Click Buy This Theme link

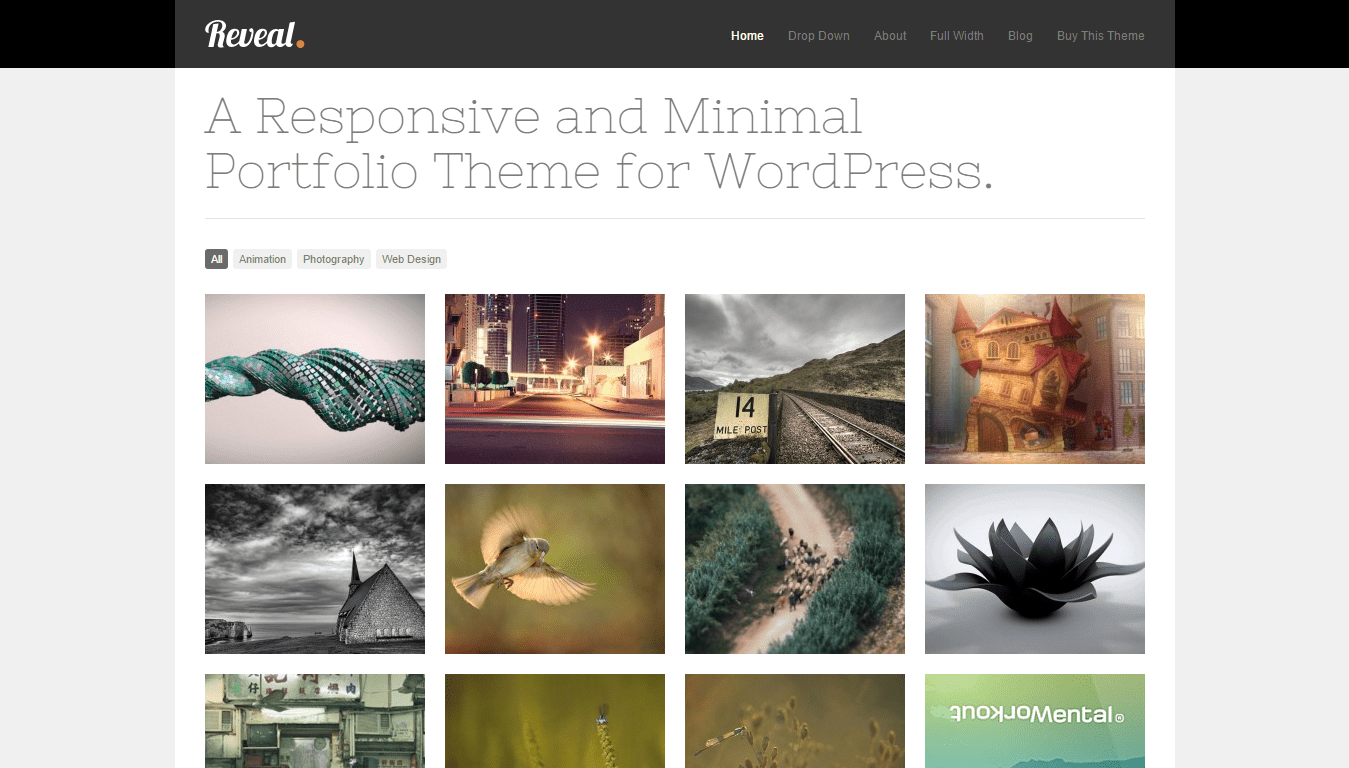pos(1100,36)
